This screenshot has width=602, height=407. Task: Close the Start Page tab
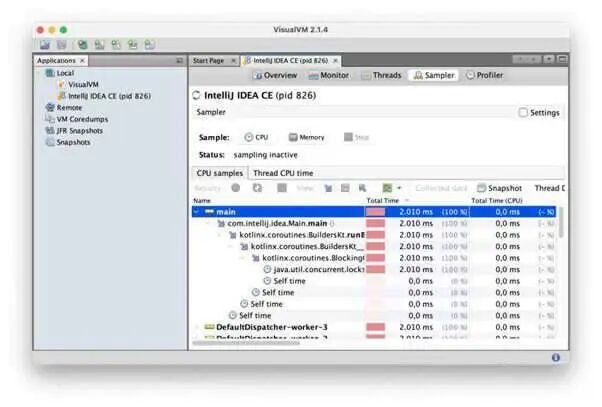[x=233, y=61]
